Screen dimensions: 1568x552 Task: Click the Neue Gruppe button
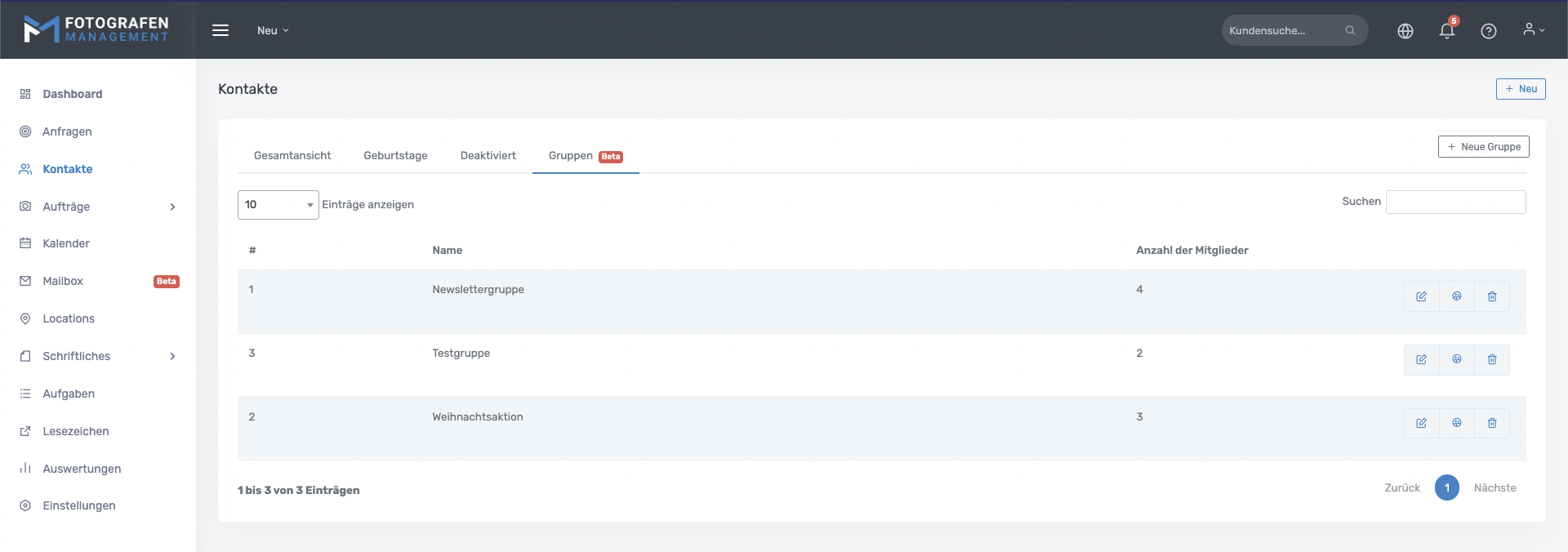click(1483, 147)
